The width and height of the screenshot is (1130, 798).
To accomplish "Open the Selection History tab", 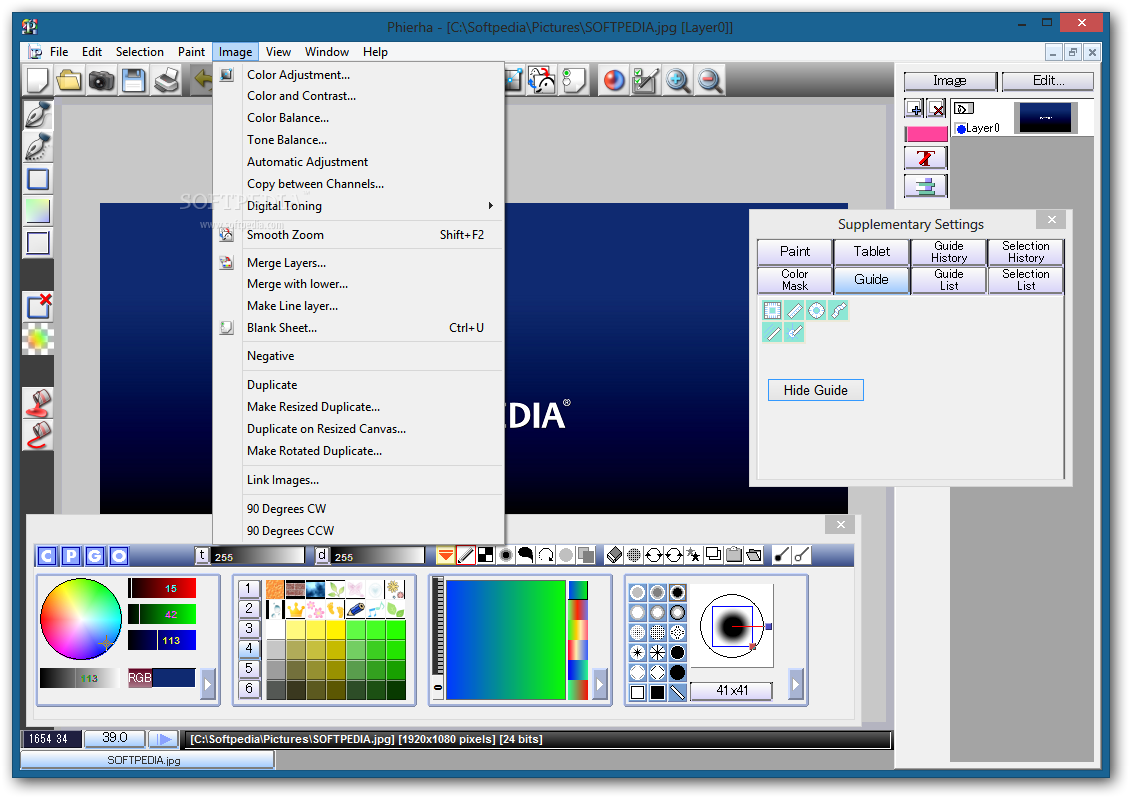I will pyautogui.click(x=1026, y=252).
